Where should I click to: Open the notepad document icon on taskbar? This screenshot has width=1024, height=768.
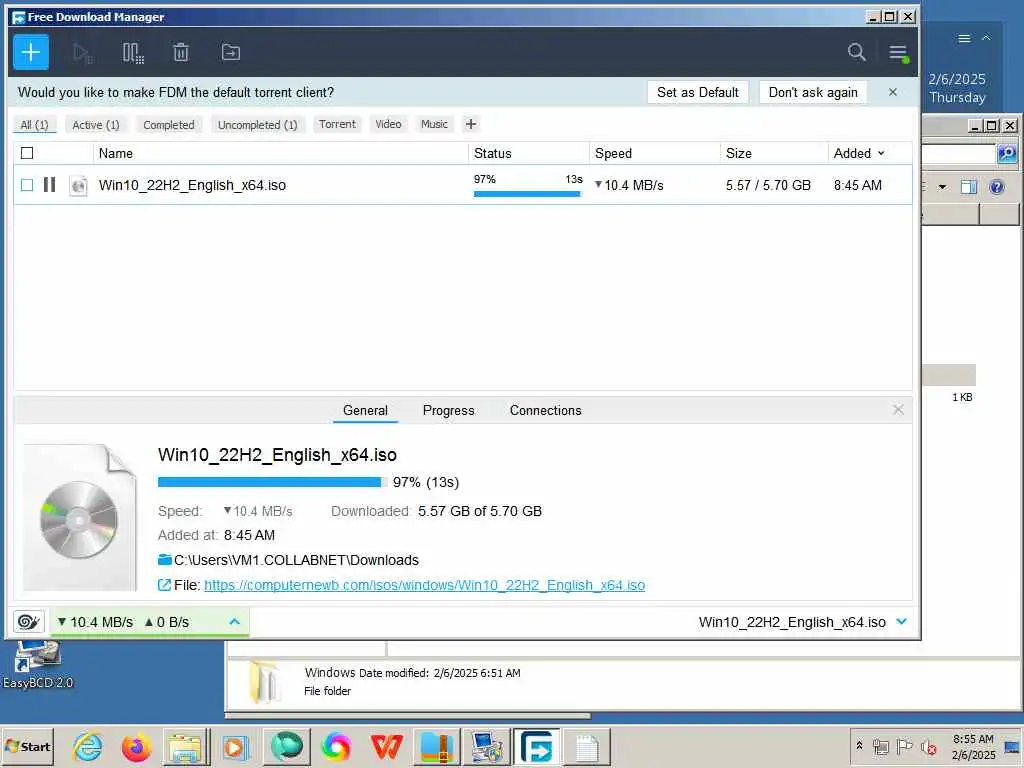586,746
